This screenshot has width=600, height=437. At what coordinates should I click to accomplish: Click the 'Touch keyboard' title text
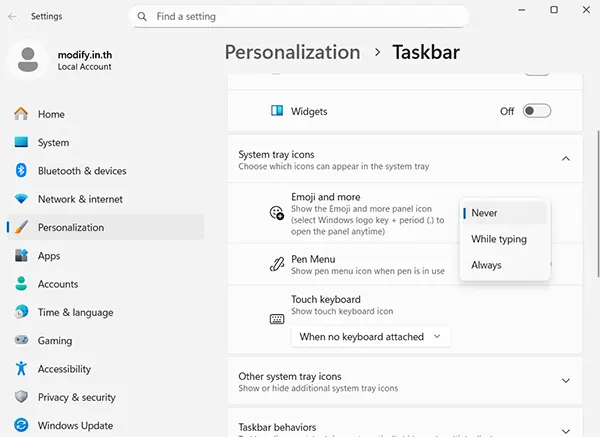[x=326, y=299]
